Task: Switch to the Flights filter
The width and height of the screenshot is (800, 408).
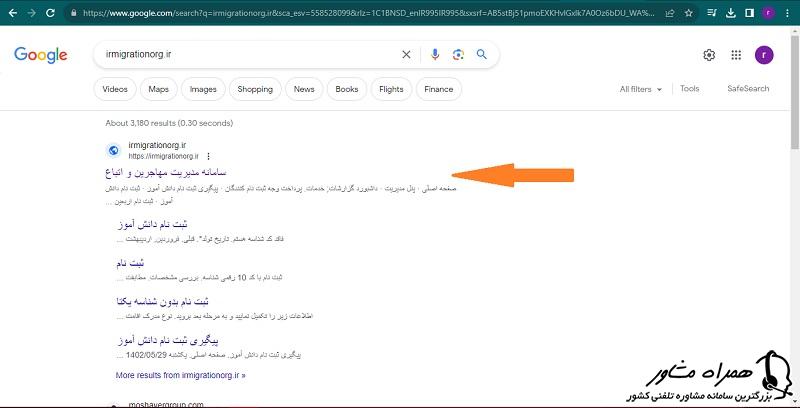Action: tap(391, 89)
